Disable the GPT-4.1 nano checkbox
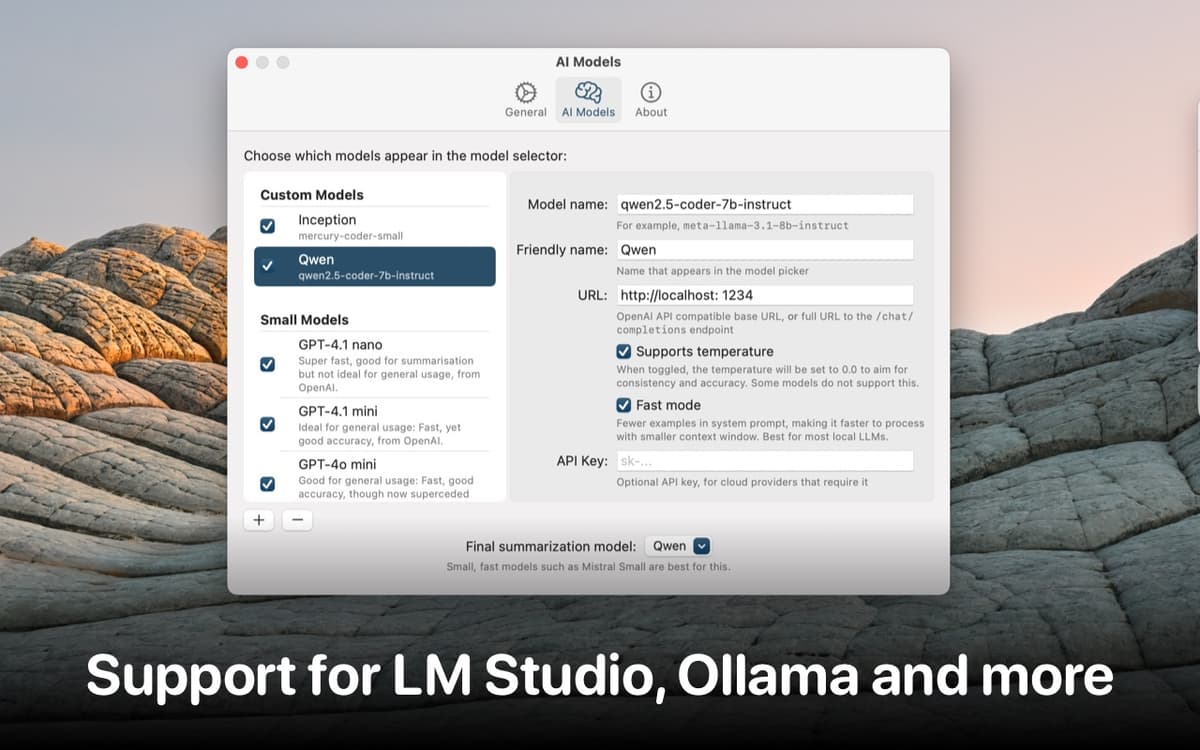 [x=267, y=364]
